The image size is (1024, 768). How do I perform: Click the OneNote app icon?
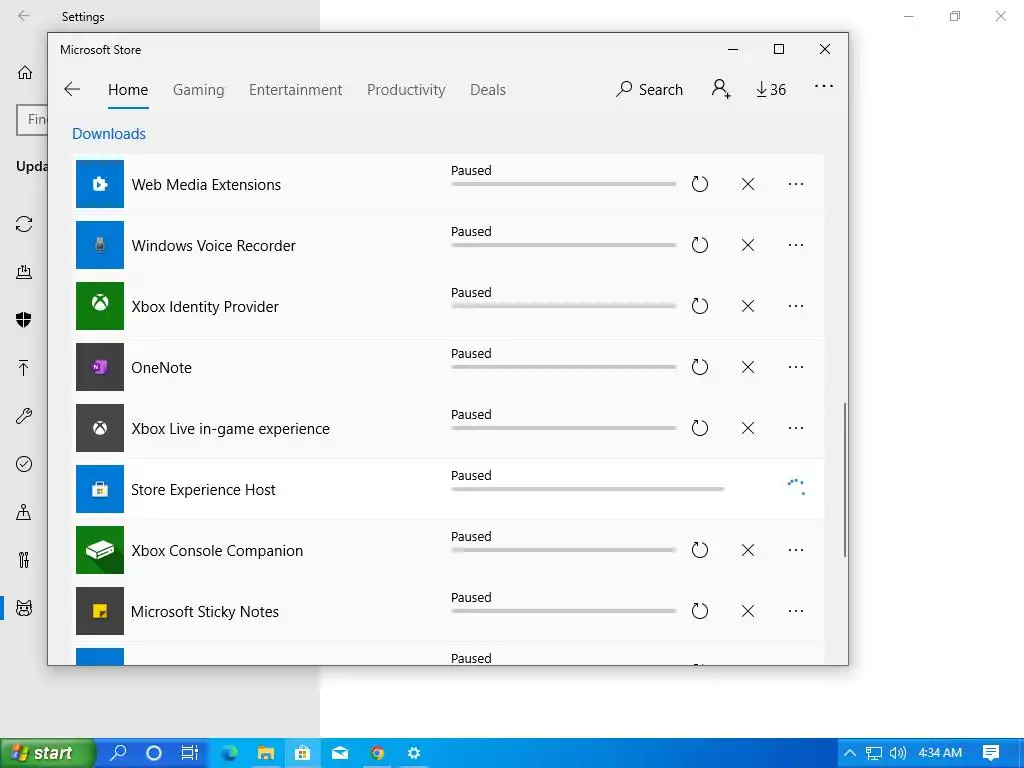click(100, 367)
